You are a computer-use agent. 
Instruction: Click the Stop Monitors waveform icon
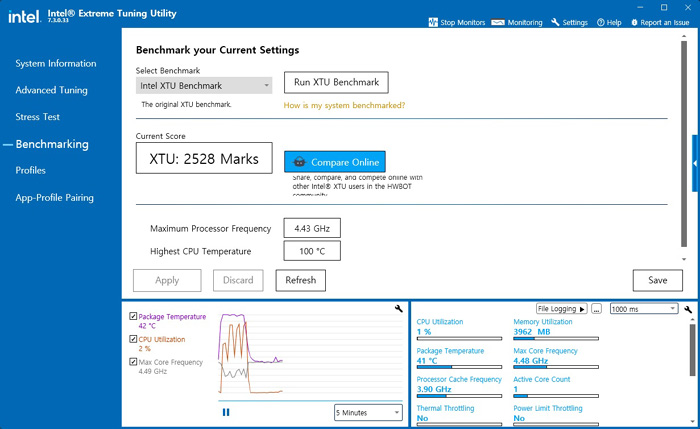[433, 22]
